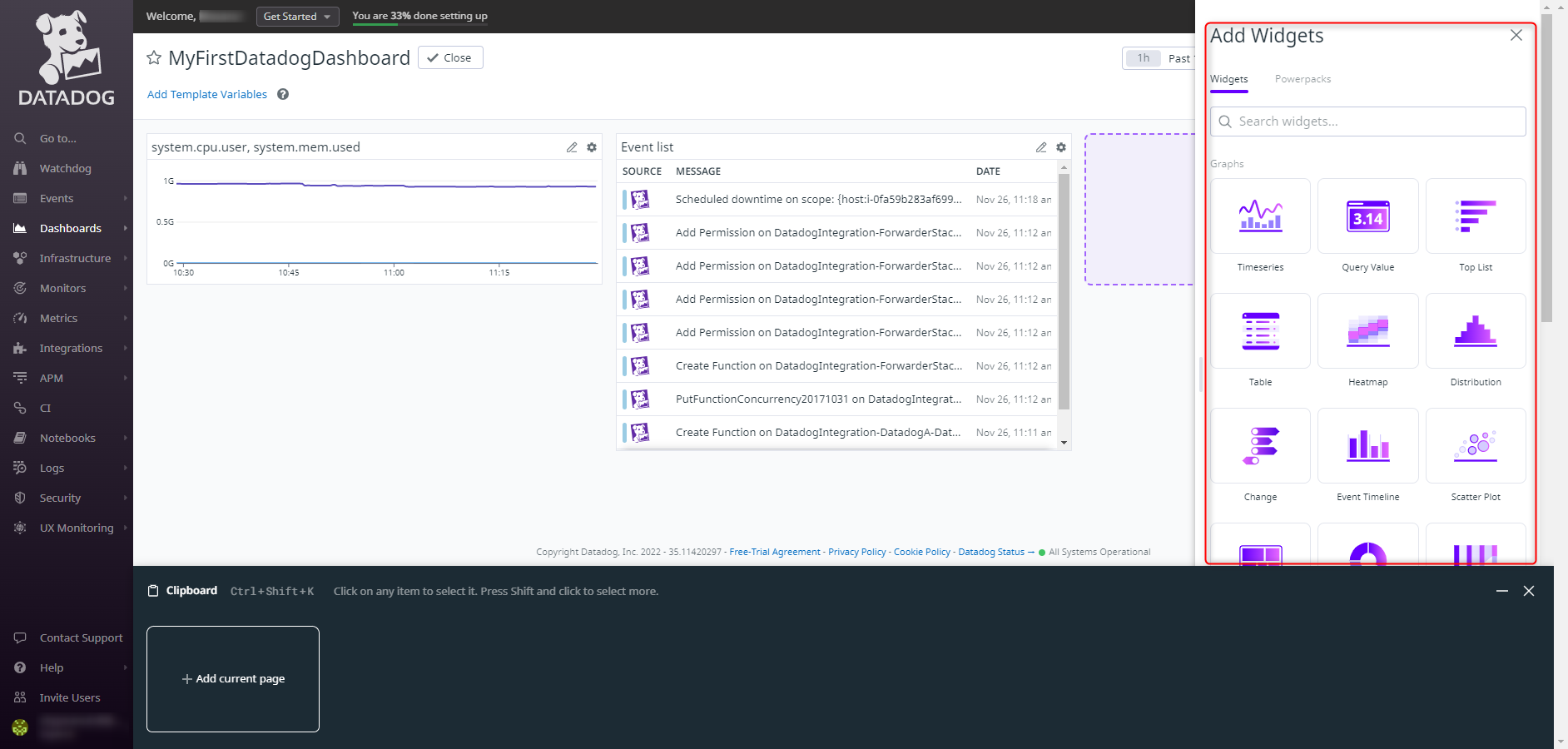Screen dimensions: 1568x749
Task: Expand the Security sidebar submenu
Action: [126, 498]
